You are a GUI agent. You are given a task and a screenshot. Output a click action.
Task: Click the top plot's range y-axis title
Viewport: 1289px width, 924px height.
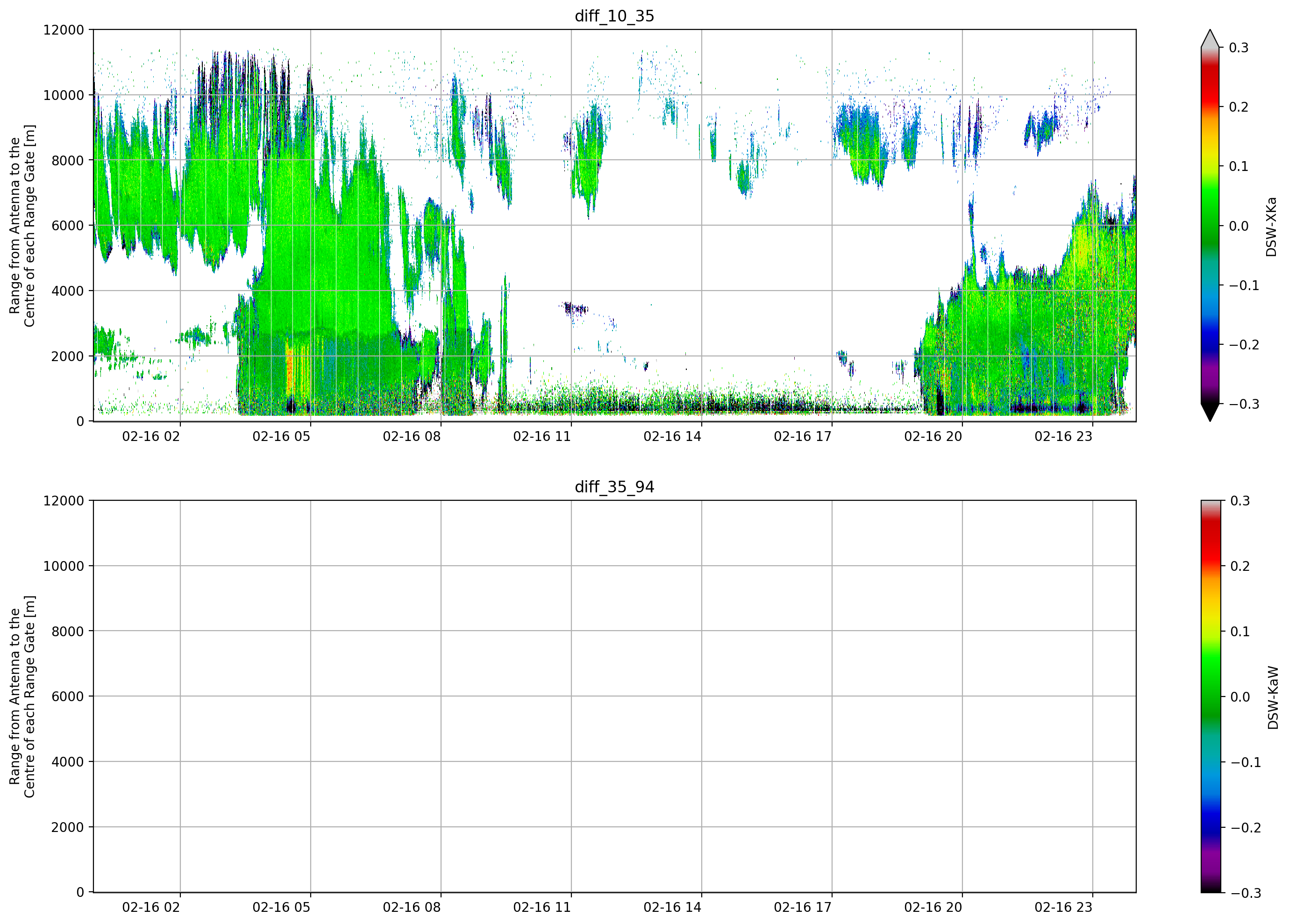coord(22,226)
